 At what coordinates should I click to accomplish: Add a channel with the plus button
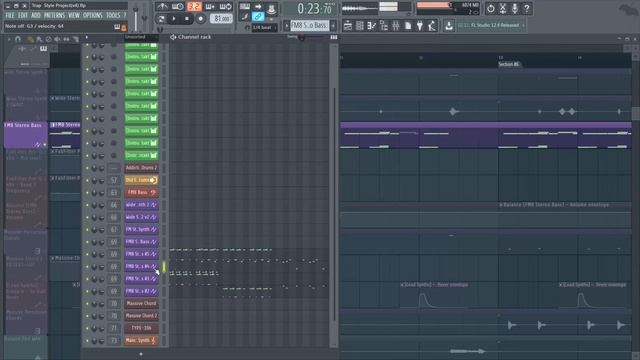click(141, 354)
